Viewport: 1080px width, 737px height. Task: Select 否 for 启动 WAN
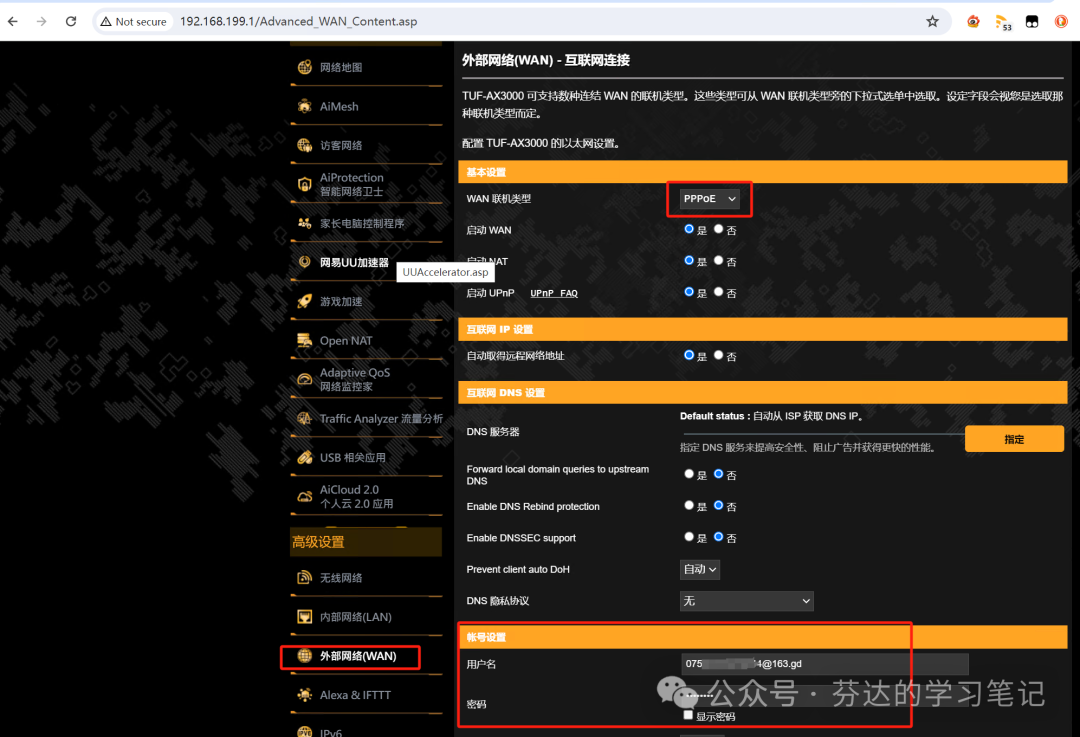pos(718,229)
